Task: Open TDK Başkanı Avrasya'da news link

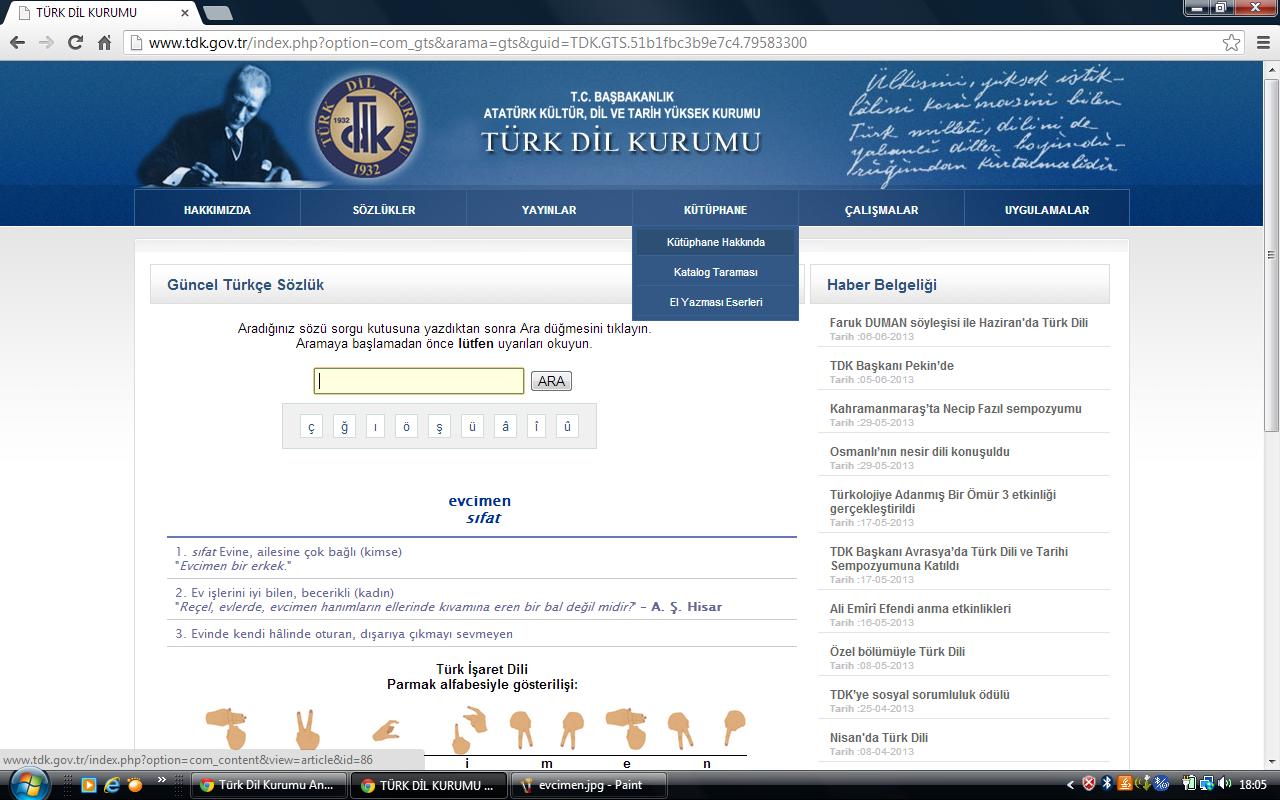Action: pyautogui.click(x=949, y=559)
